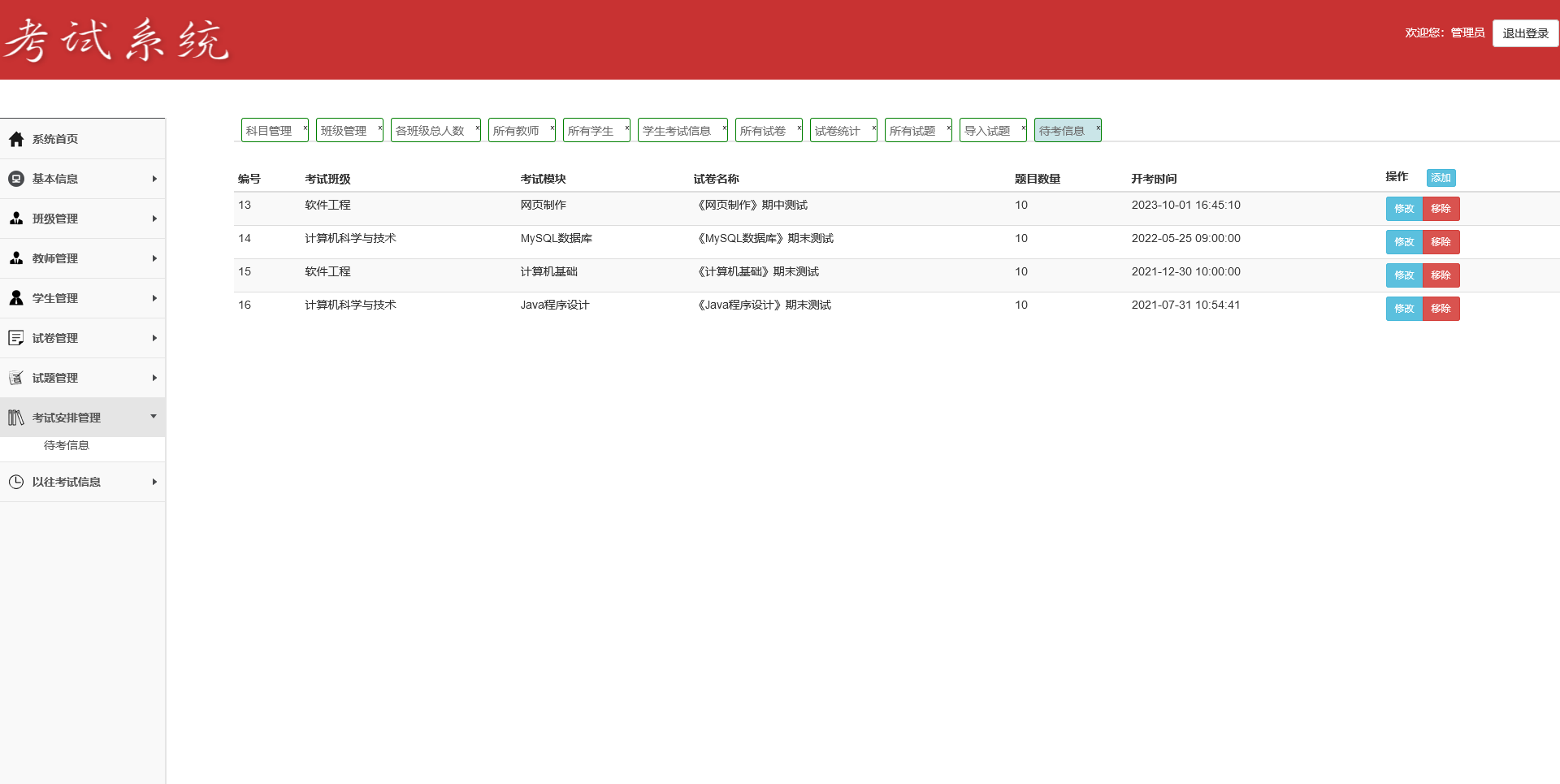
Task: Close the 科目管理 tab
Action: click(x=305, y=127)
